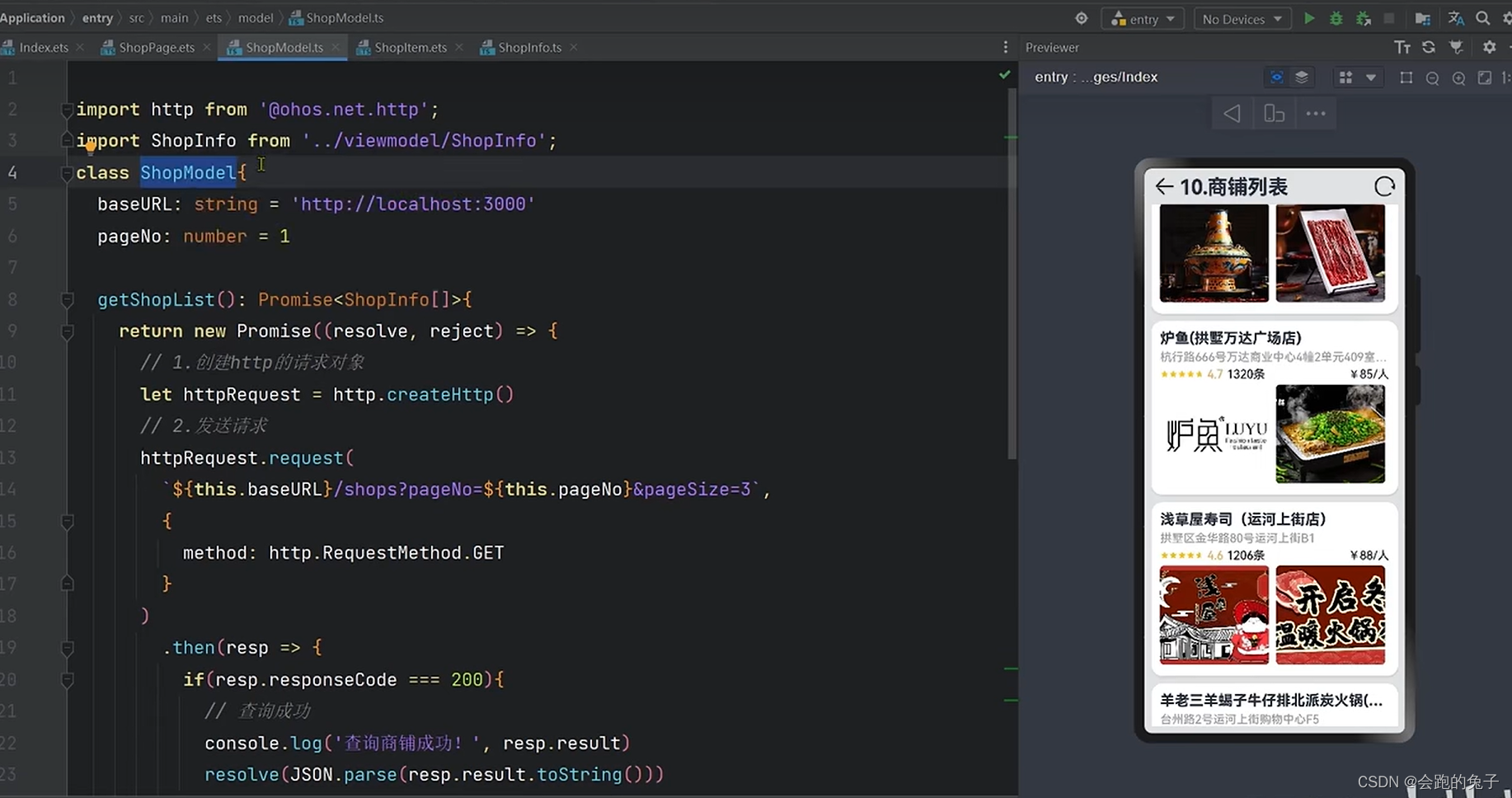1512x798 pixels.
Task: Start debugging with the bug icon
Action: (x=1336, y=17)
